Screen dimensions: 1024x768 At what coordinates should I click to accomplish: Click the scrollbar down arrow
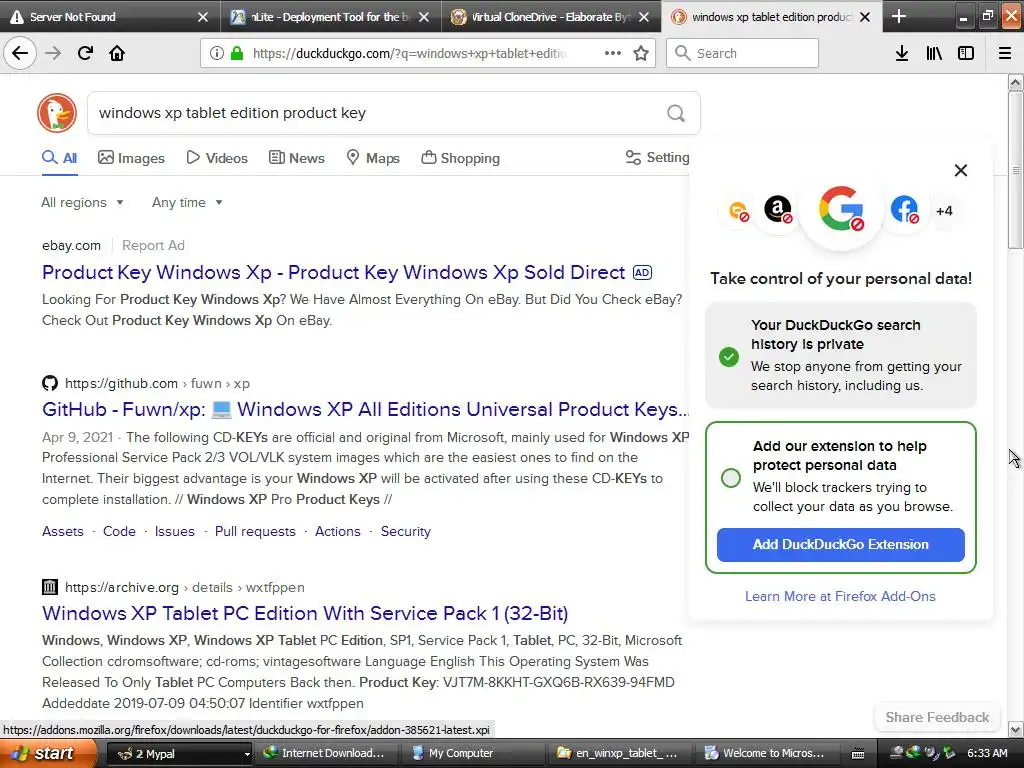[1015, 729]
